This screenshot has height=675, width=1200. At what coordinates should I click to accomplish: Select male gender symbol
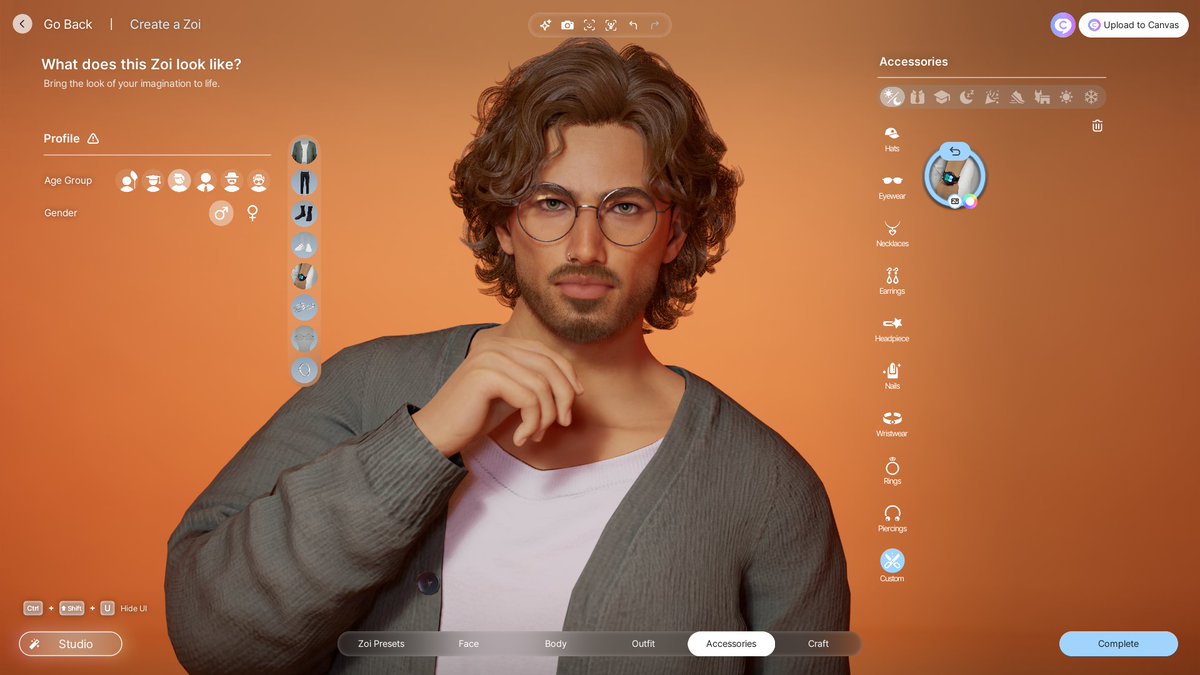221,213
